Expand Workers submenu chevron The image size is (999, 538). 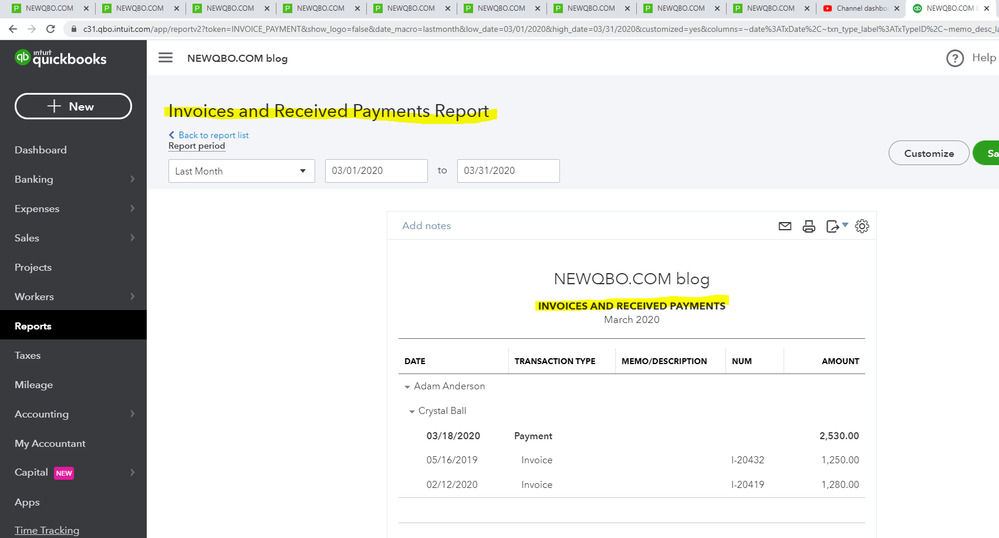pos(133,296)
